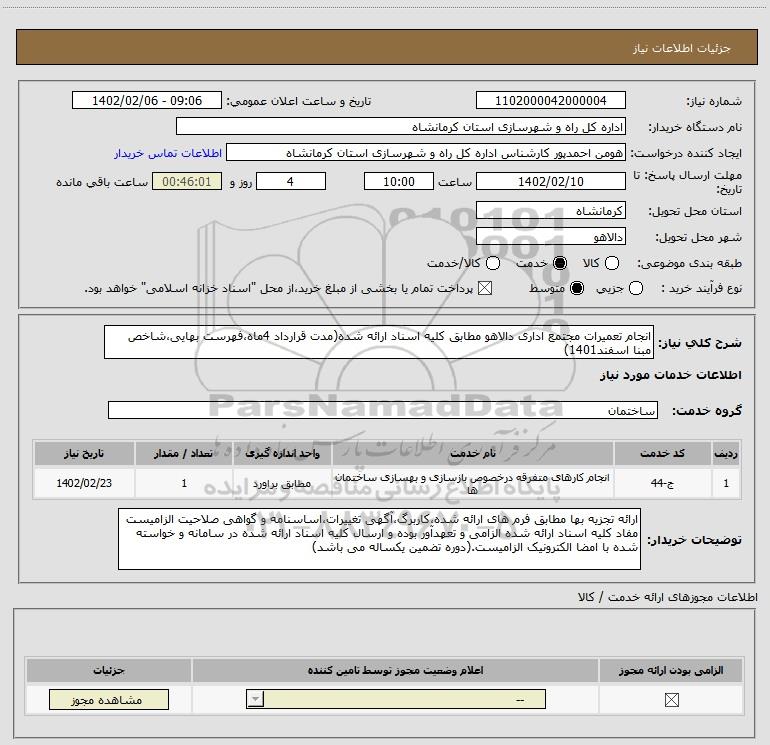770x745 pixels.
Task: Click the اطلاعات خدمات مورد نیاز heading
Action: (670, 375)
